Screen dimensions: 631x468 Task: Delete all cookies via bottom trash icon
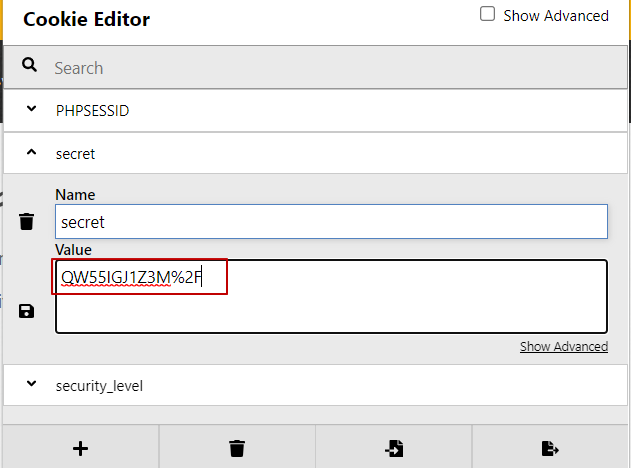(x=237, y=448)
